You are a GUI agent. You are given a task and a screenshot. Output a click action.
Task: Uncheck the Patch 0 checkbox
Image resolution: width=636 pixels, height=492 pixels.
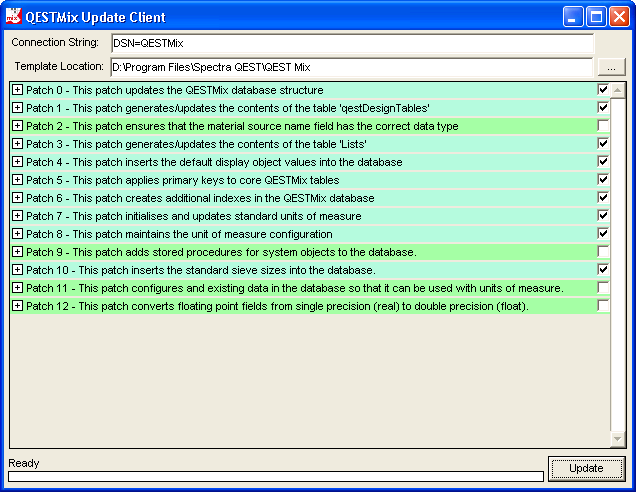[x=603, y=90]
